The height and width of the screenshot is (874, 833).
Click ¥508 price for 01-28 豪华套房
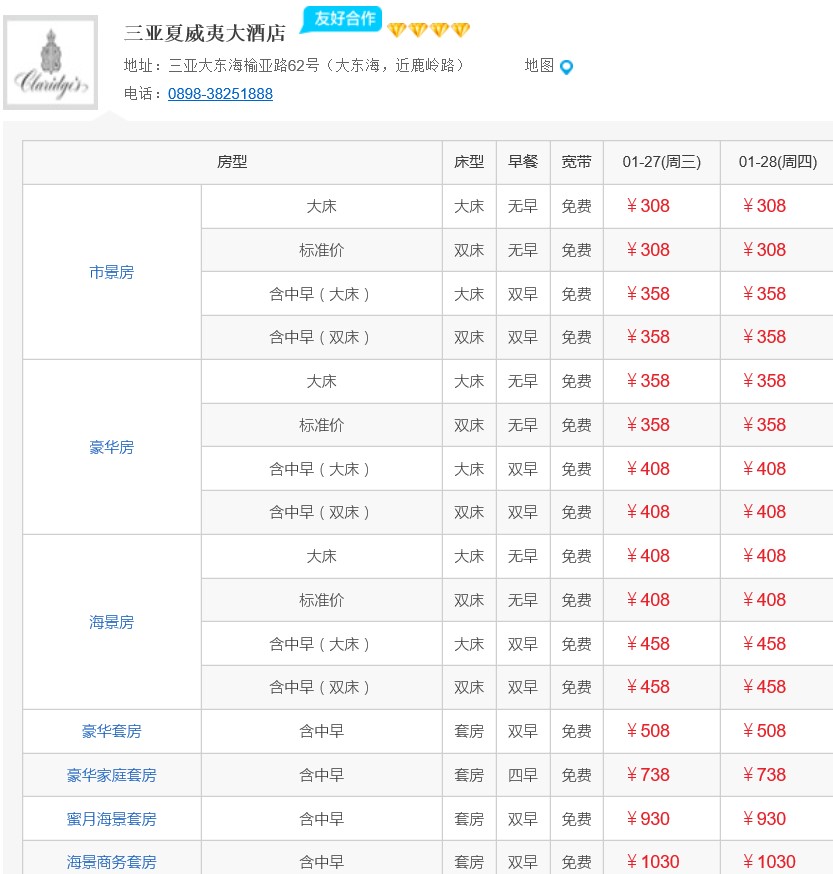(764, 731)
